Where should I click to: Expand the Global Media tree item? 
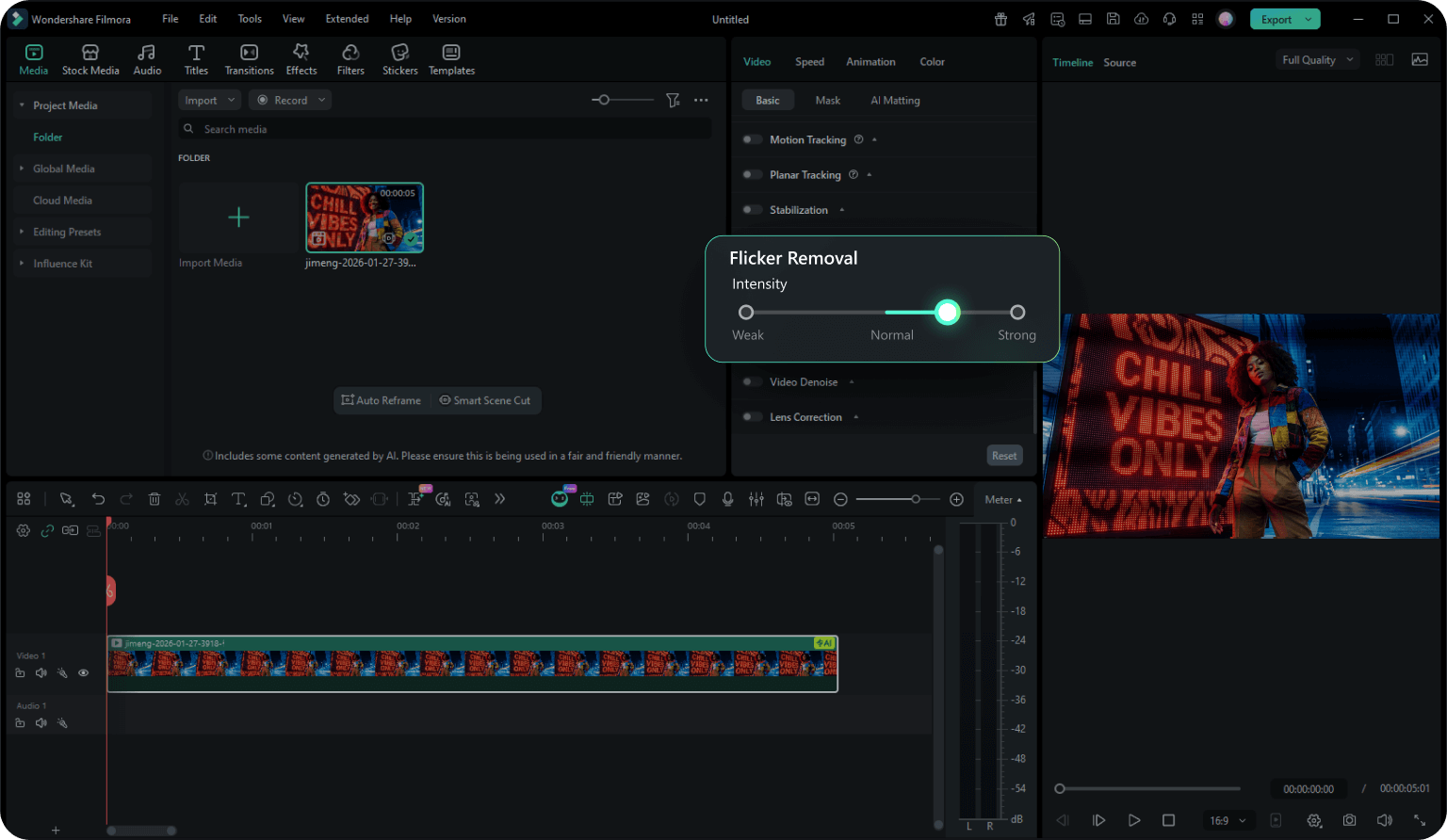pyautogui.click(x=23, y=169)
